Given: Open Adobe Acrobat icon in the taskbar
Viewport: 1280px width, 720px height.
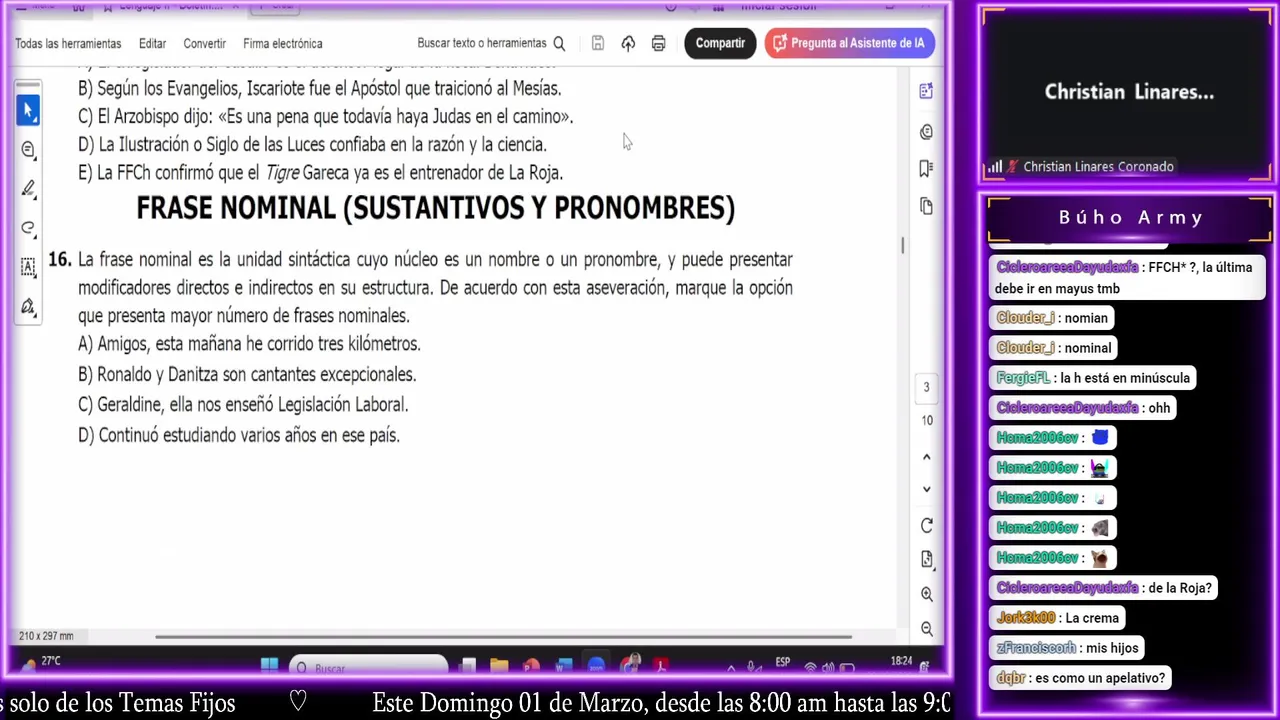Looking at the screenshot, I should click(x=661, y=666).
